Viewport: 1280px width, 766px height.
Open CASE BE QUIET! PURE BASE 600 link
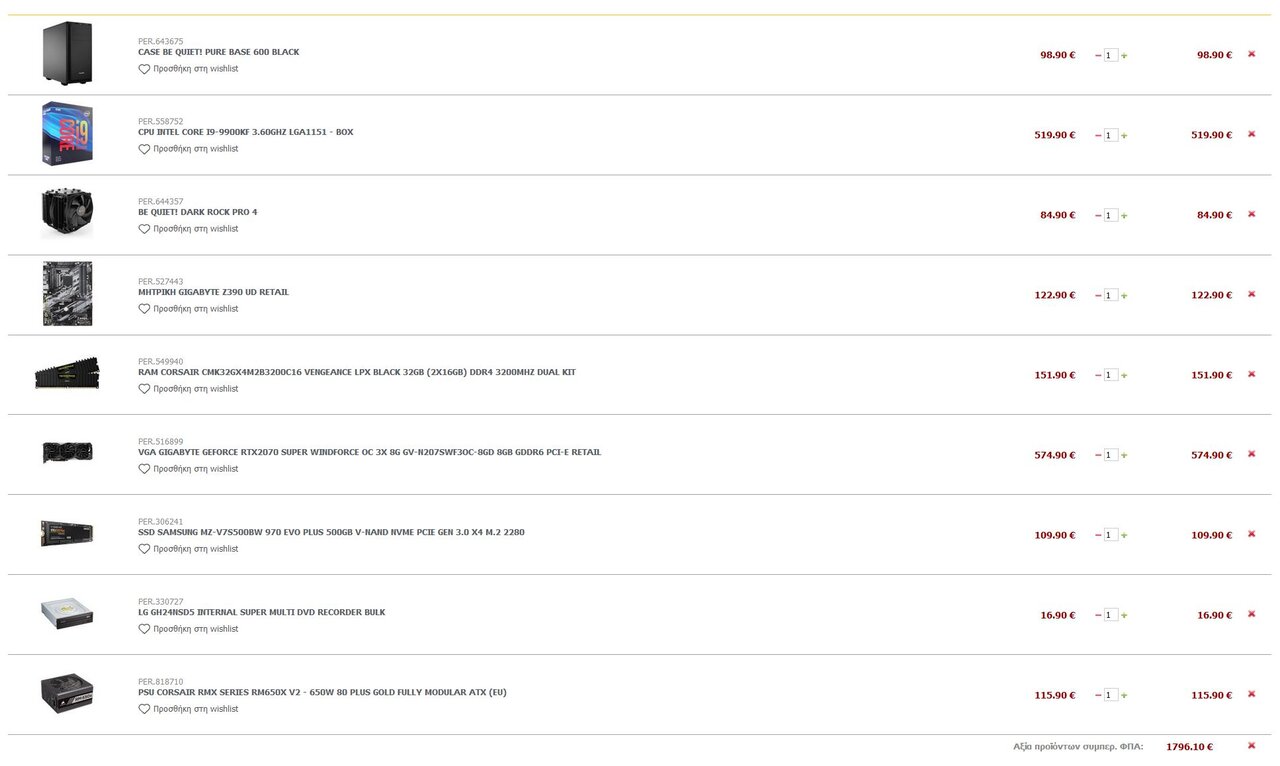[218, 52]
